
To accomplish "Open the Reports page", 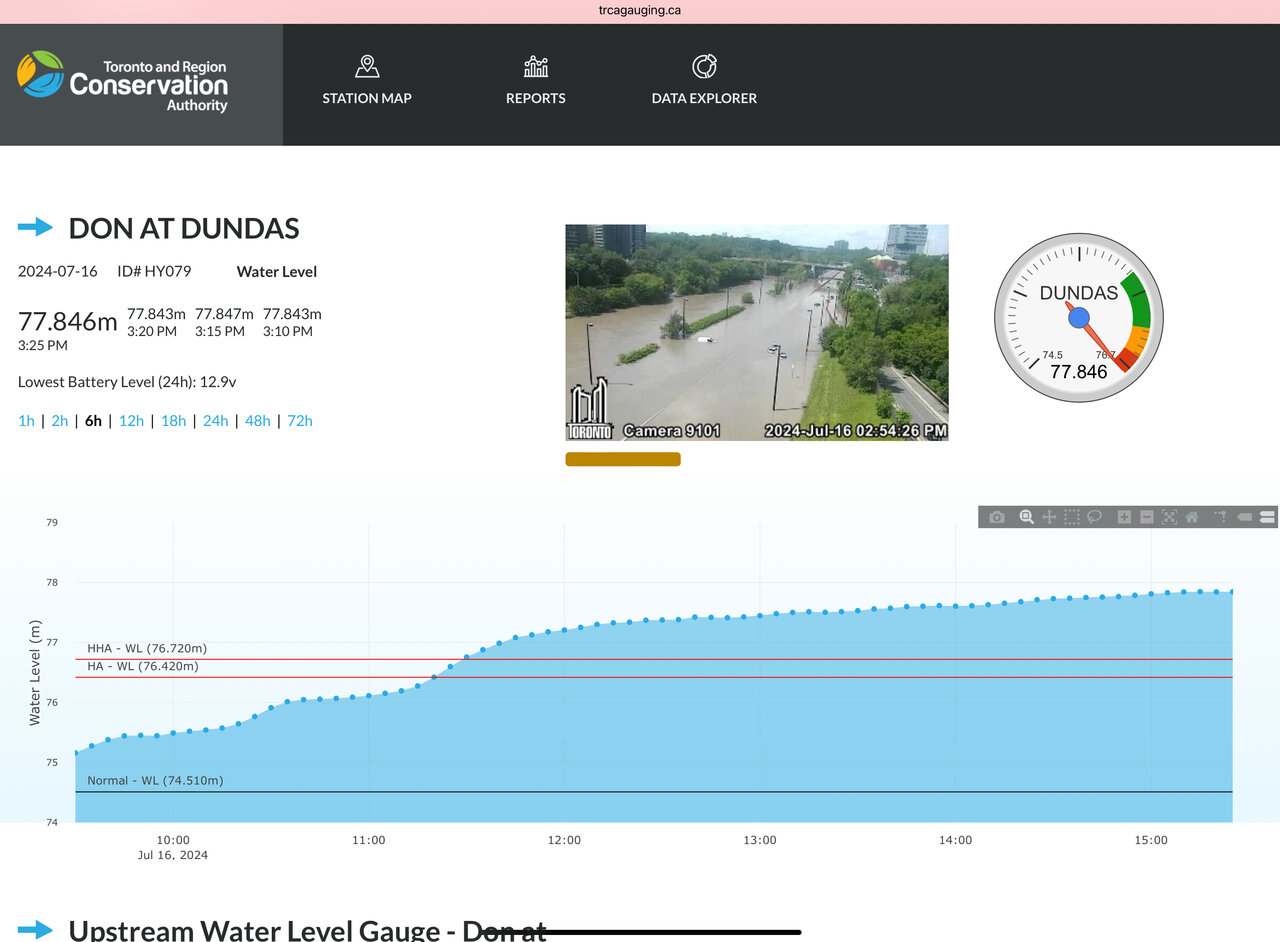I will [x=536, y=80].
